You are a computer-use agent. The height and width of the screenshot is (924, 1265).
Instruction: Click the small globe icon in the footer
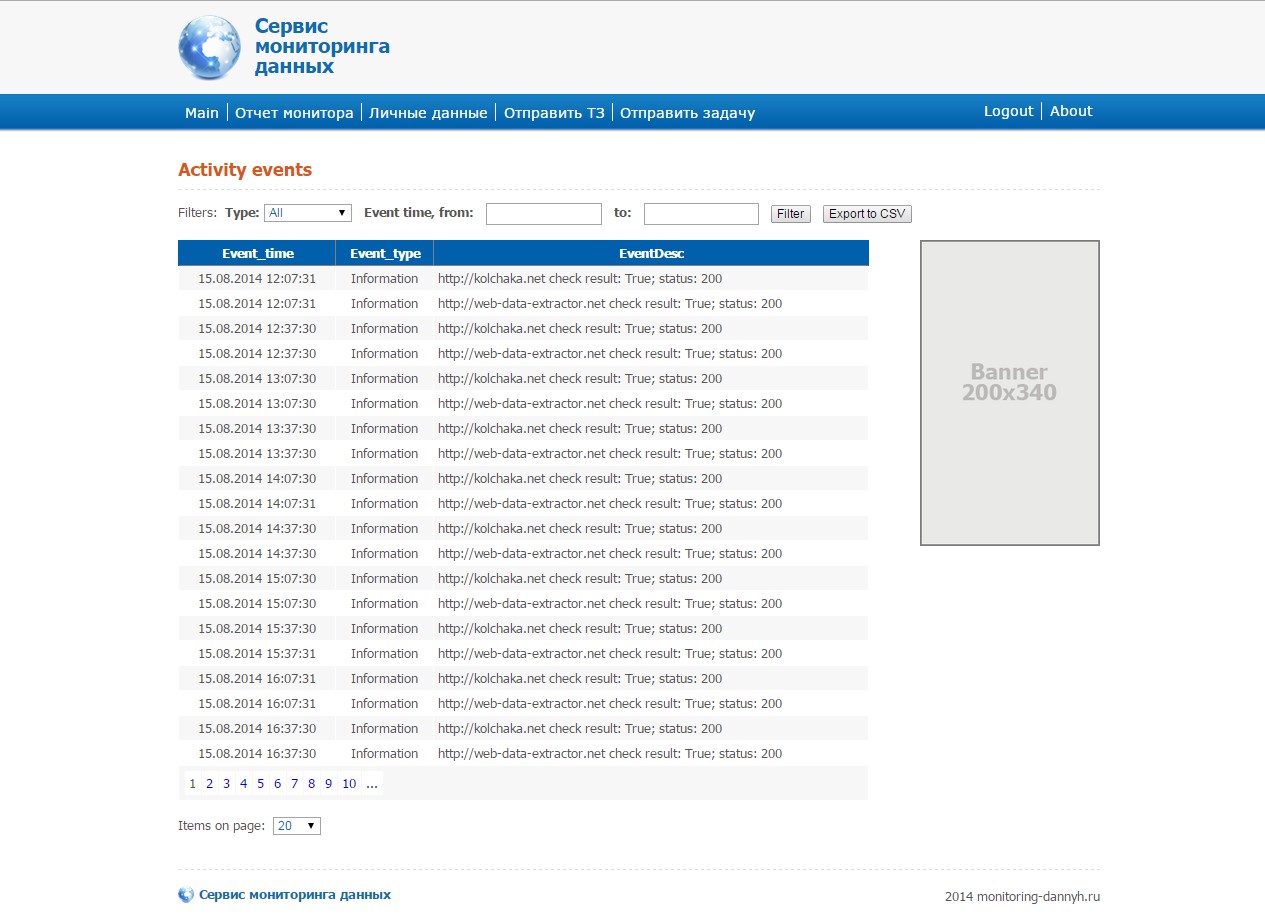coord(186,895)
